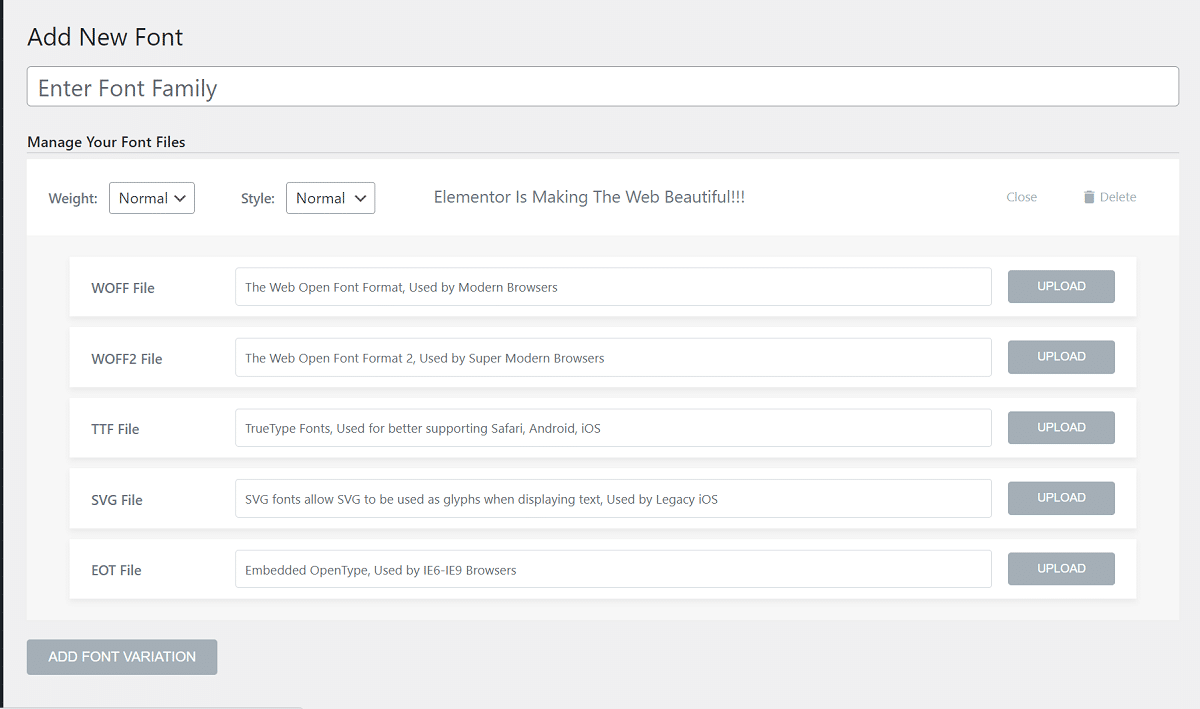This screenshot has width=1200, height=709.
Task: Upload an SVG font file
Action: (x=1060, y=498)
